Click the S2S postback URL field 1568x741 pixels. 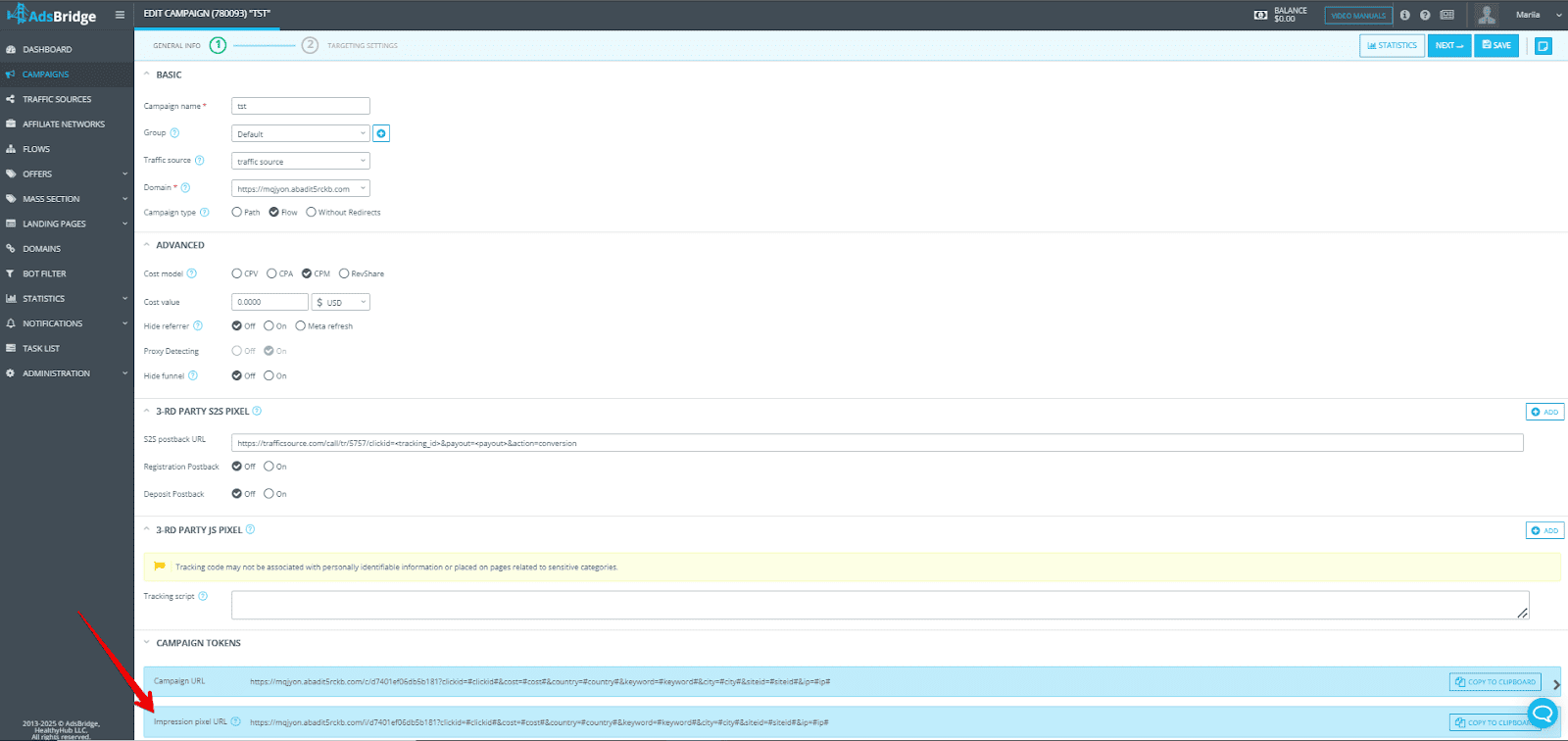tap(877, 443)
